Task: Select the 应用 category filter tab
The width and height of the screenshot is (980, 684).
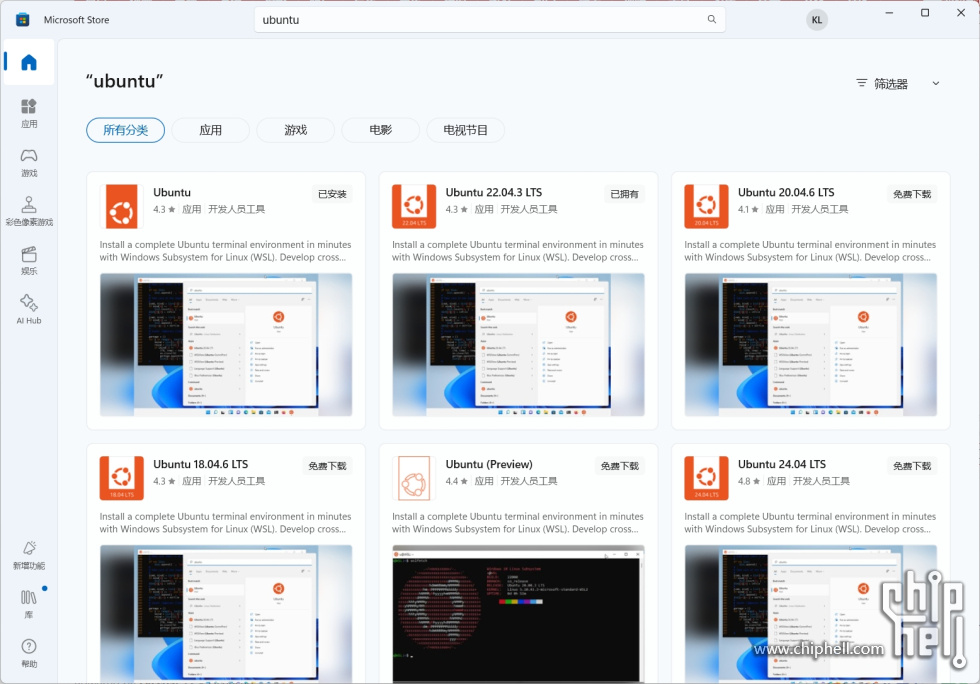Action: pos(211,130)
